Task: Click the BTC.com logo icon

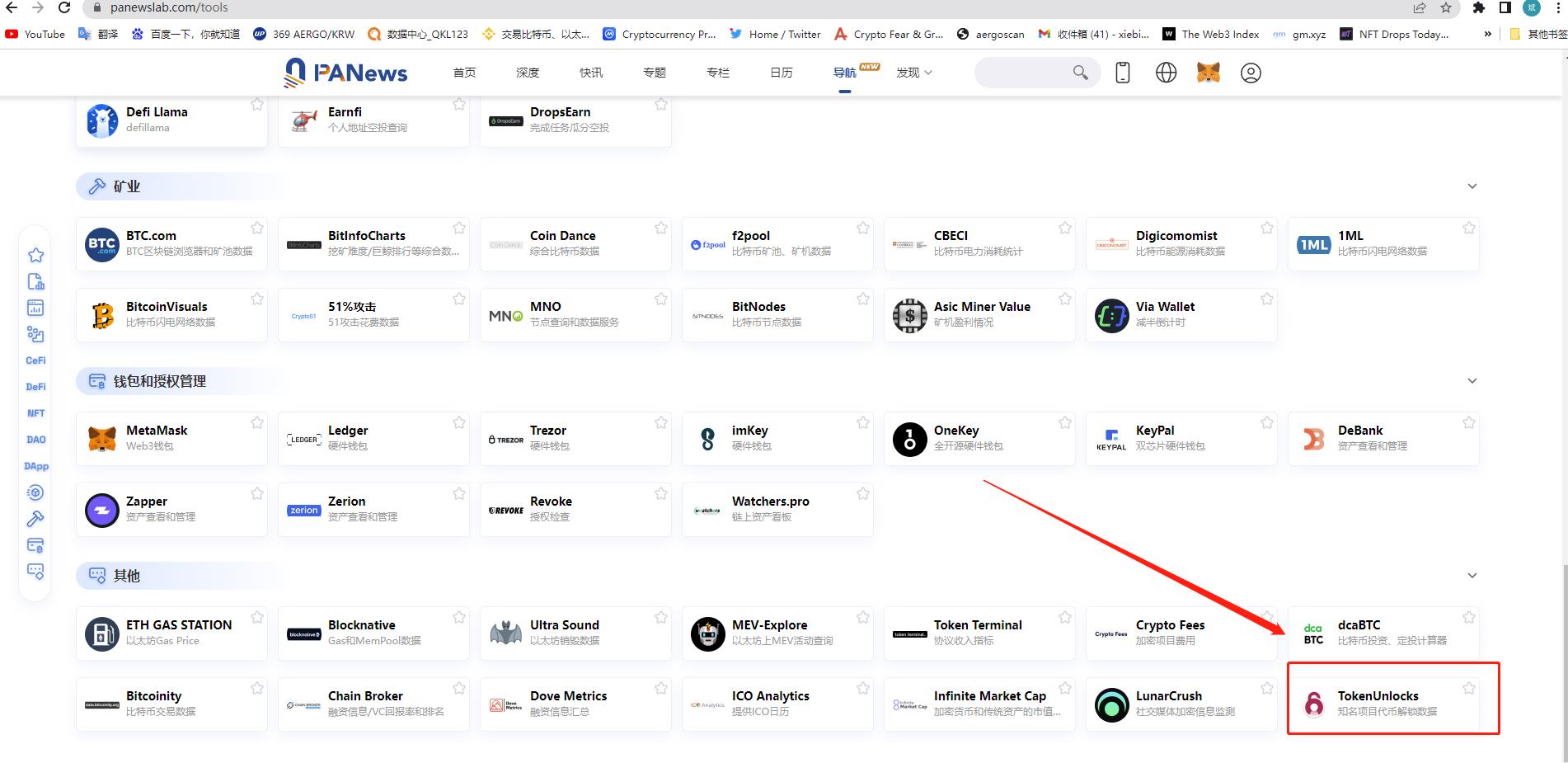Action: coord(102,244)
